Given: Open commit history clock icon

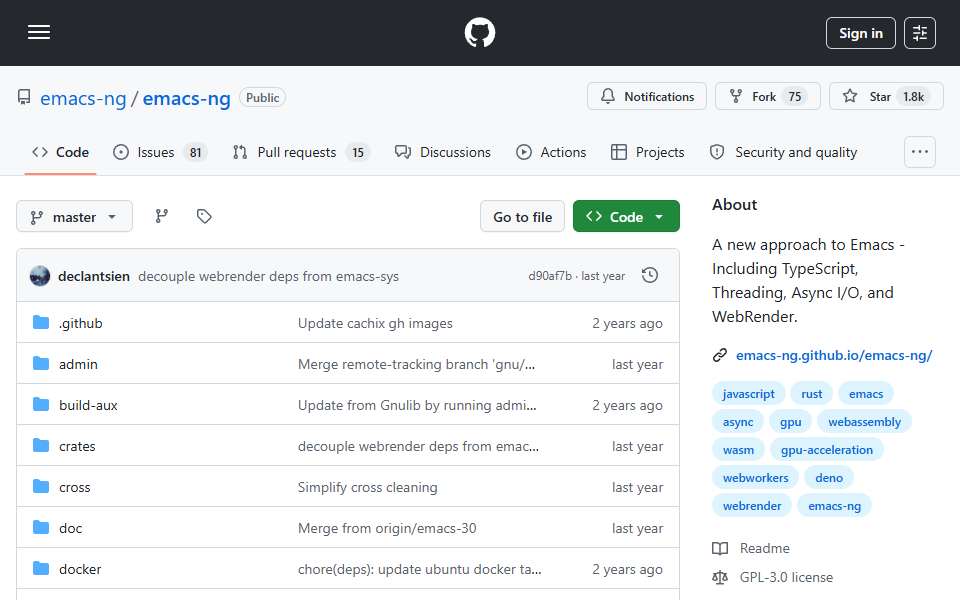Looking at the screenshot, I should point(650,276).
